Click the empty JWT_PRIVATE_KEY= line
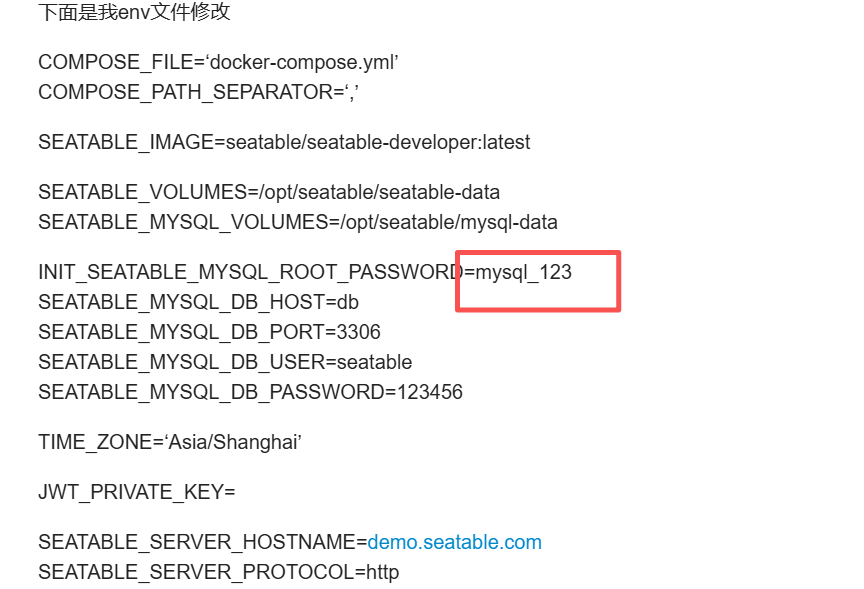Viewport: 864px width, 589px height. click(136, 492)
